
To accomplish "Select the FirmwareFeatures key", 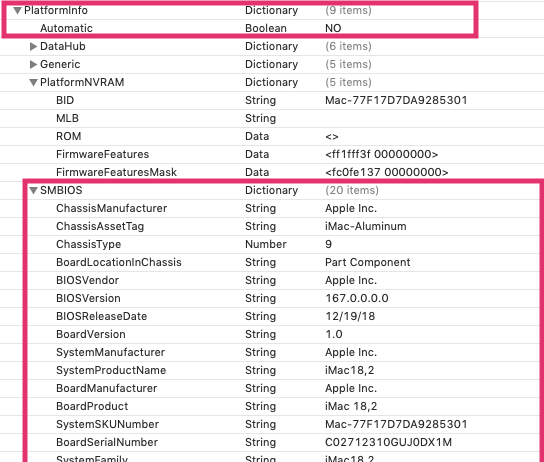I will click(x=102, y=154).
